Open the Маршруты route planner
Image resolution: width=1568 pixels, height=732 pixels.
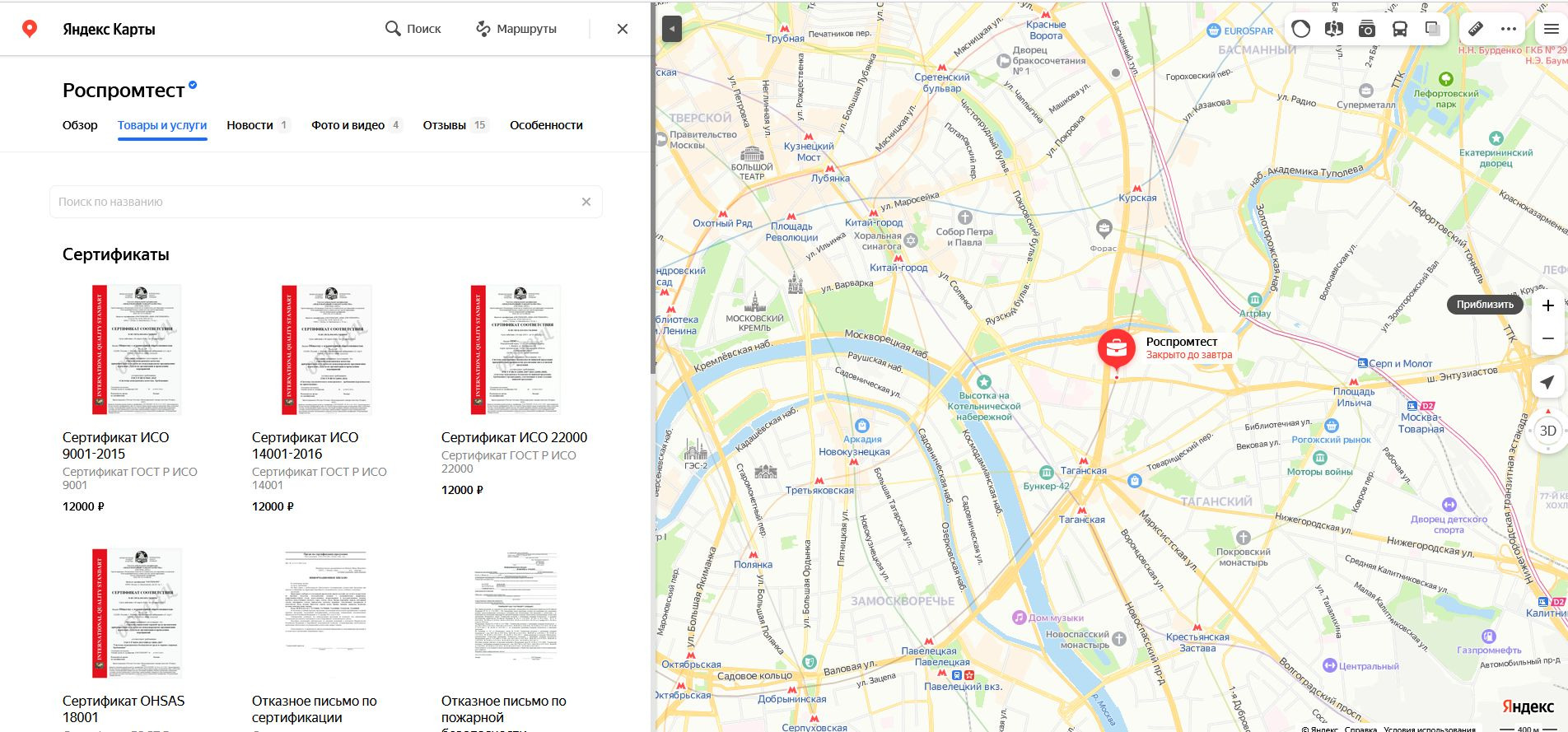516,29
